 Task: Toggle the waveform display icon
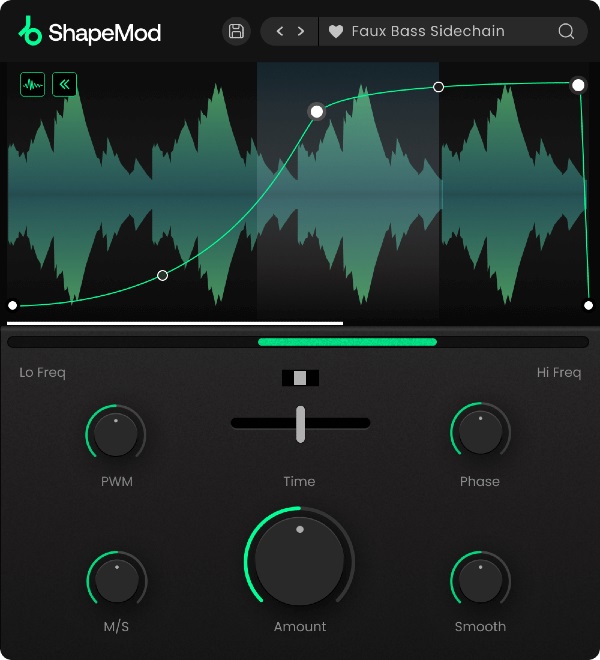(x=32, y=85)
